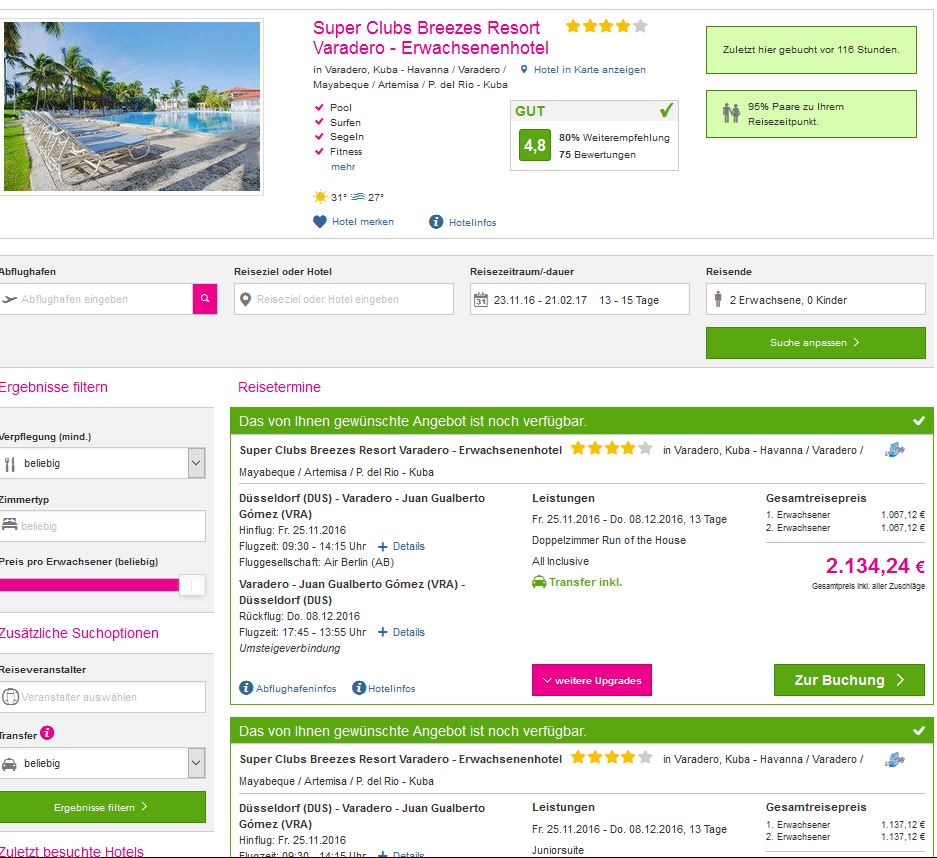Expand the mehr amenities link
The image size is (937, 858).
[x=343, y=167]
